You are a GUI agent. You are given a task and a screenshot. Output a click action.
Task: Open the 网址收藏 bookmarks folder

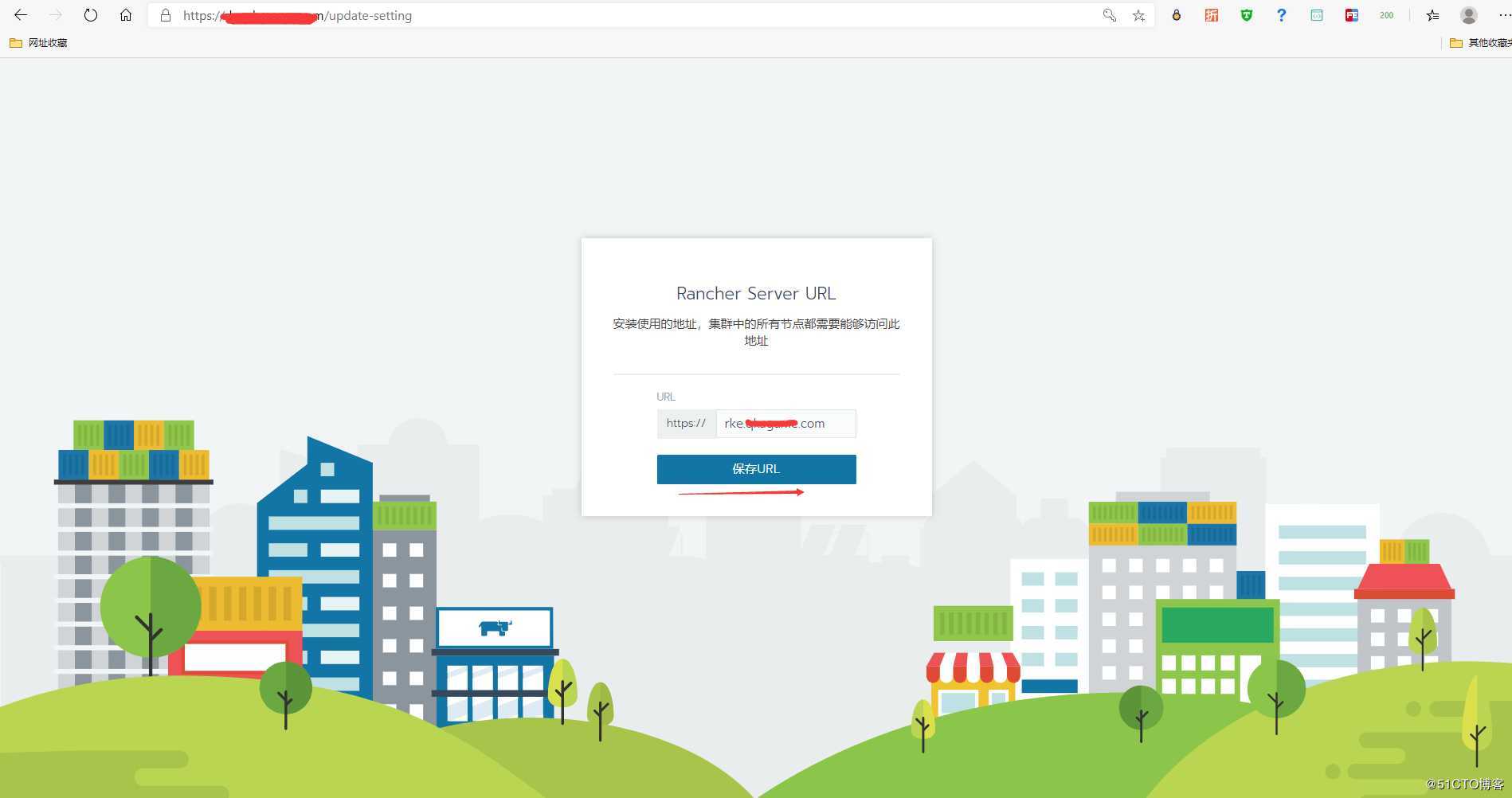[38, 43]
